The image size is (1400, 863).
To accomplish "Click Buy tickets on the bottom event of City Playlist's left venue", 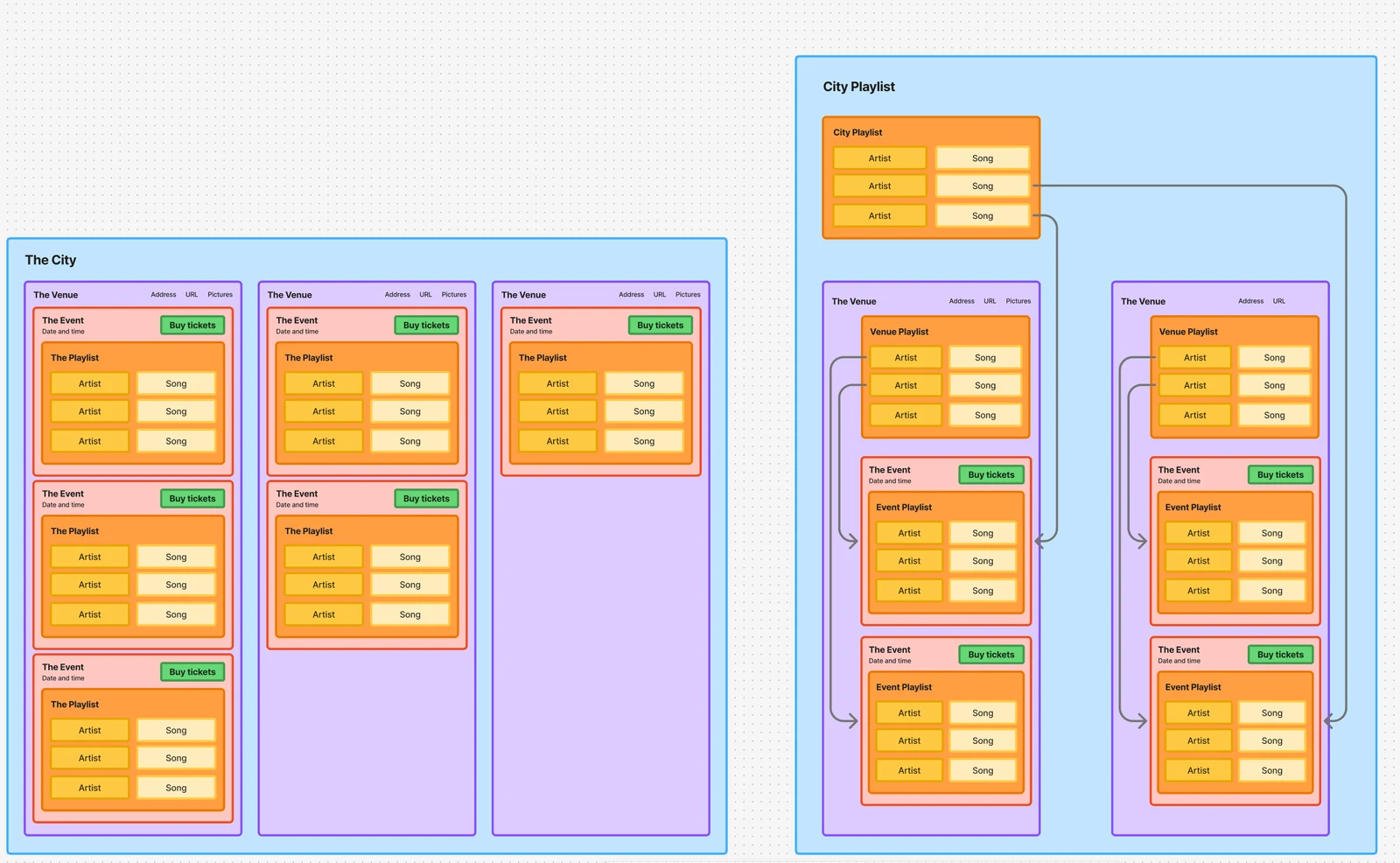I will click(991, 655).
